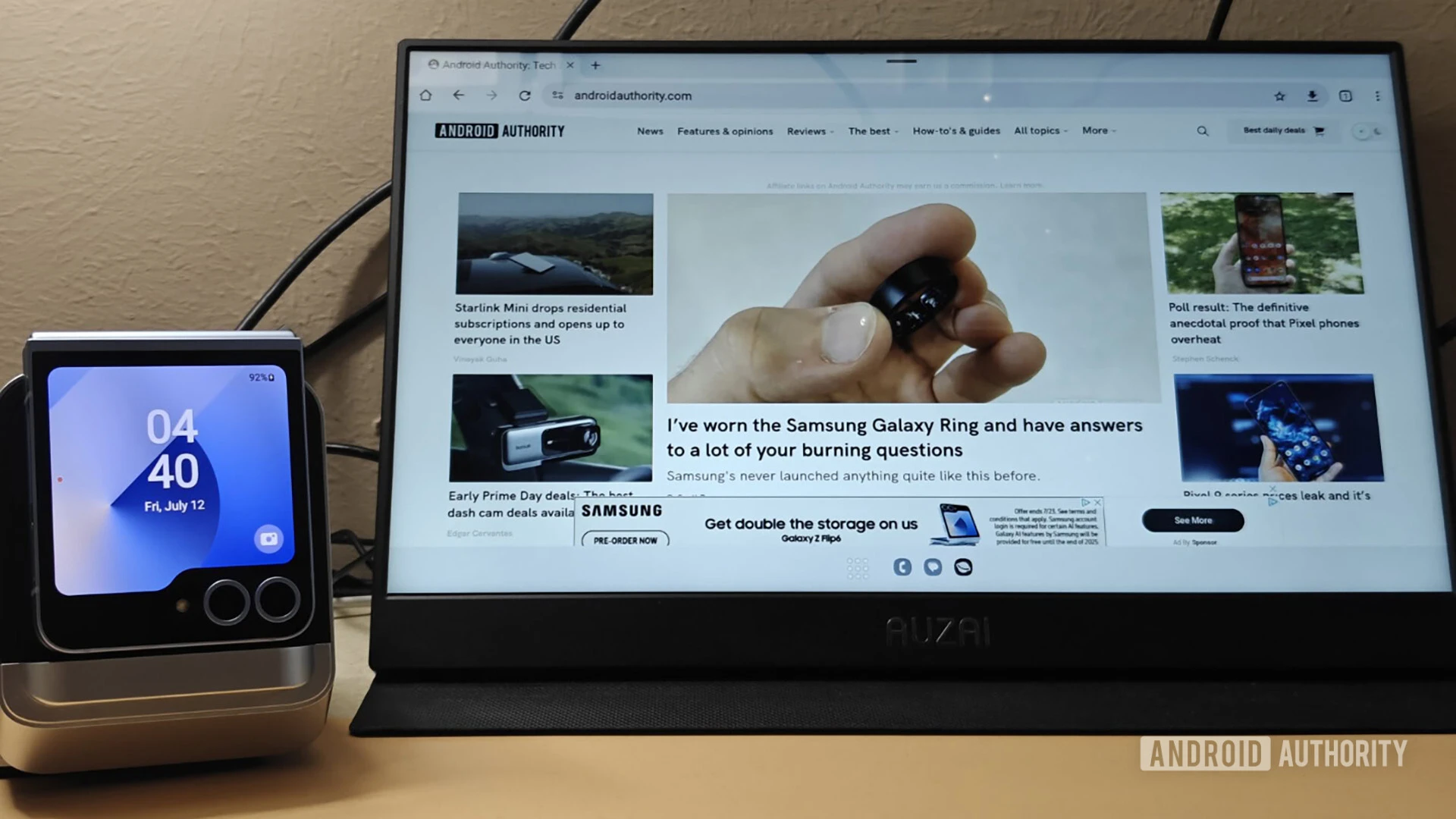Viewport: 1456px width, 819px height.
Task: Click See More button in Samsung ad
Action: pos(1192,520)
